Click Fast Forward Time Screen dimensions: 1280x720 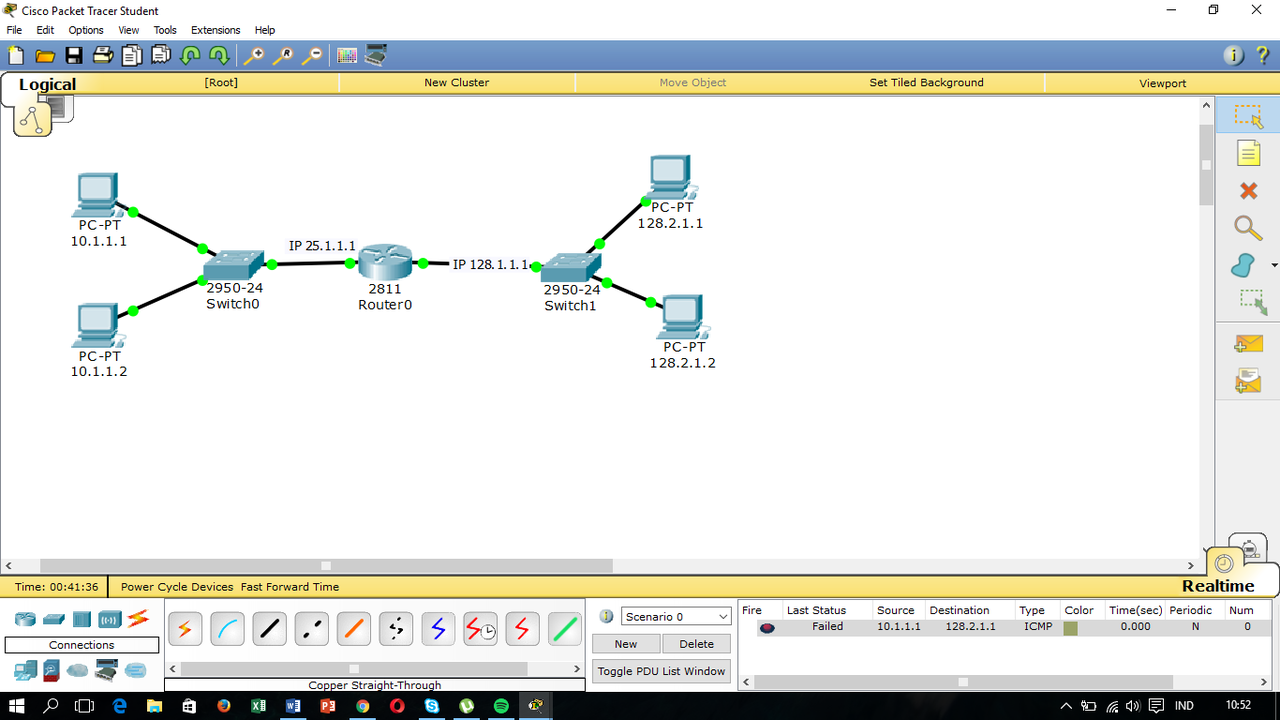tap(290, 587)
